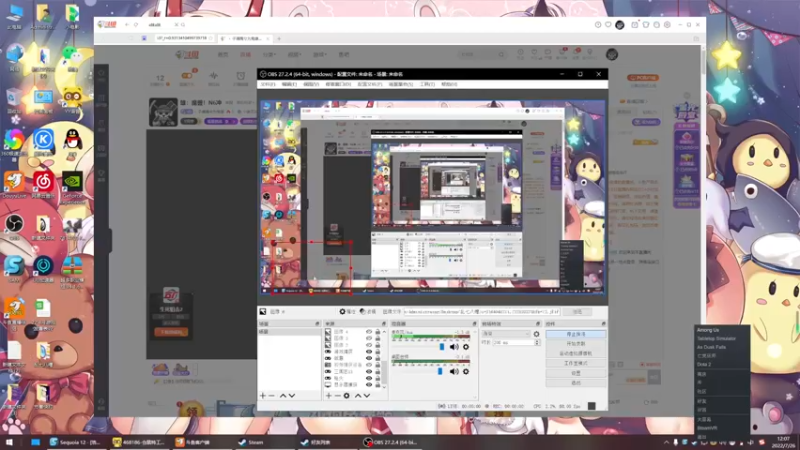Image resolution: width=800 pixels, height=450 pixels.
Task: Open Windows Start button
Action: coord(9,442)
